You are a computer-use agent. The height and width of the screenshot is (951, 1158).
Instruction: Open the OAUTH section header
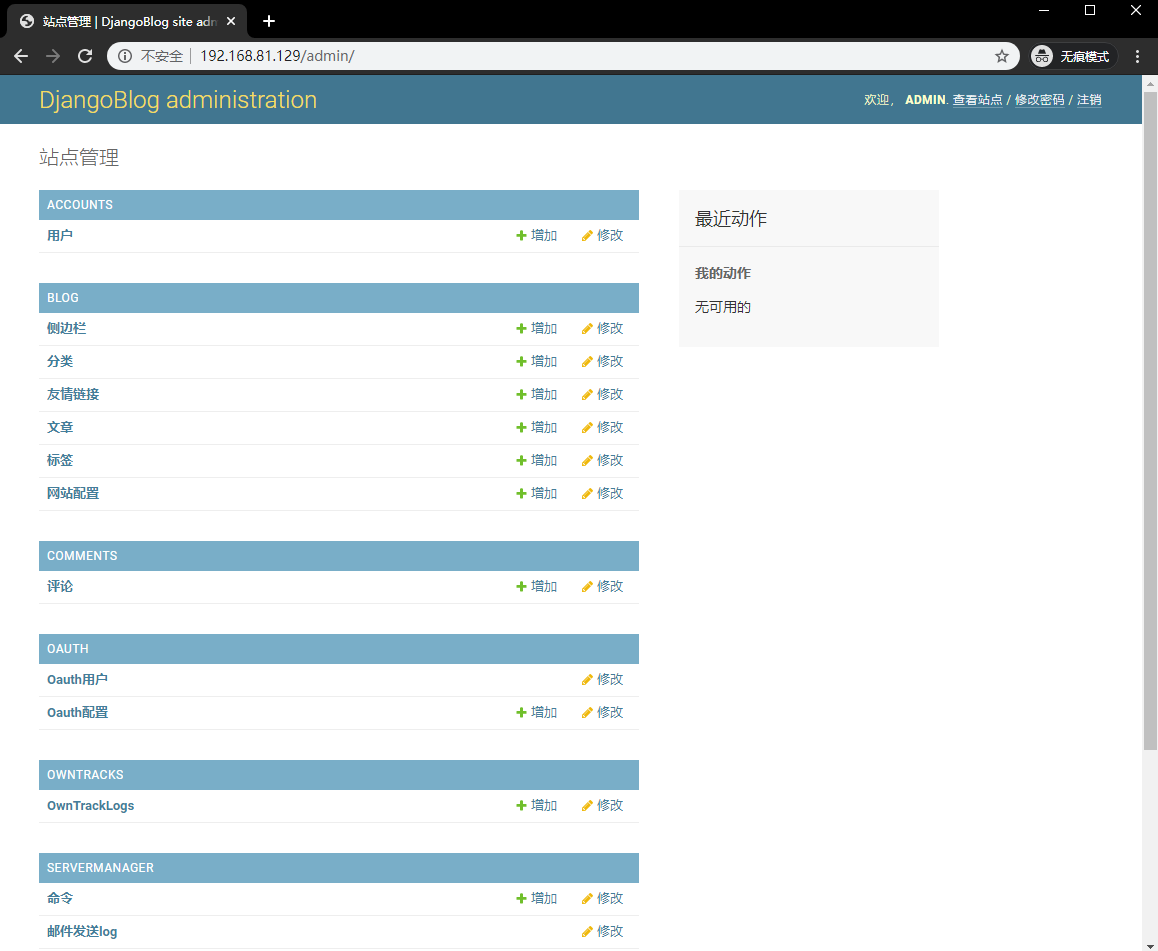(x=68, y=648)
